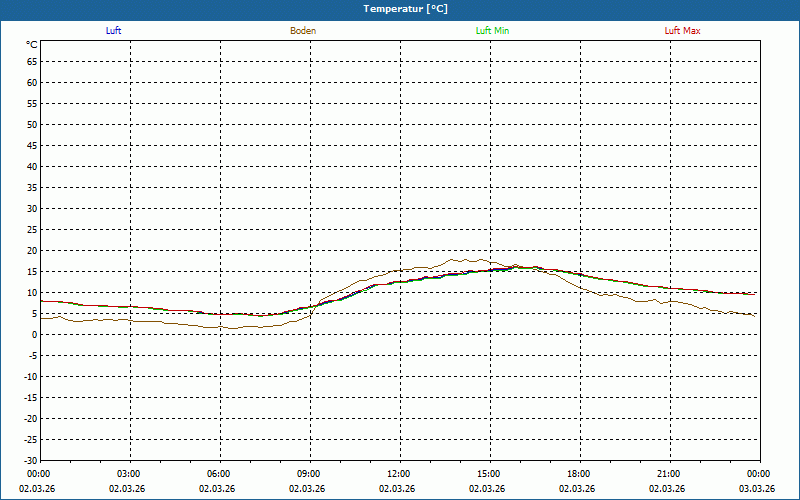The width and height of the screenshot is (800, 500).
Task: Click the 40 y-axis value
Action: point(32,167)
